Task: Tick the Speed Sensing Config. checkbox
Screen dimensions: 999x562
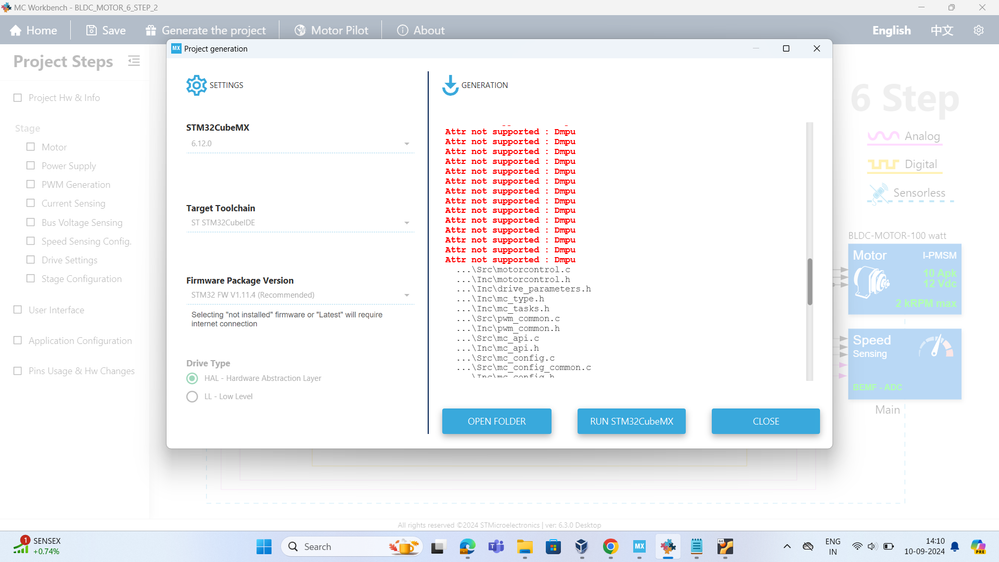Action: (x=31, y=241)
